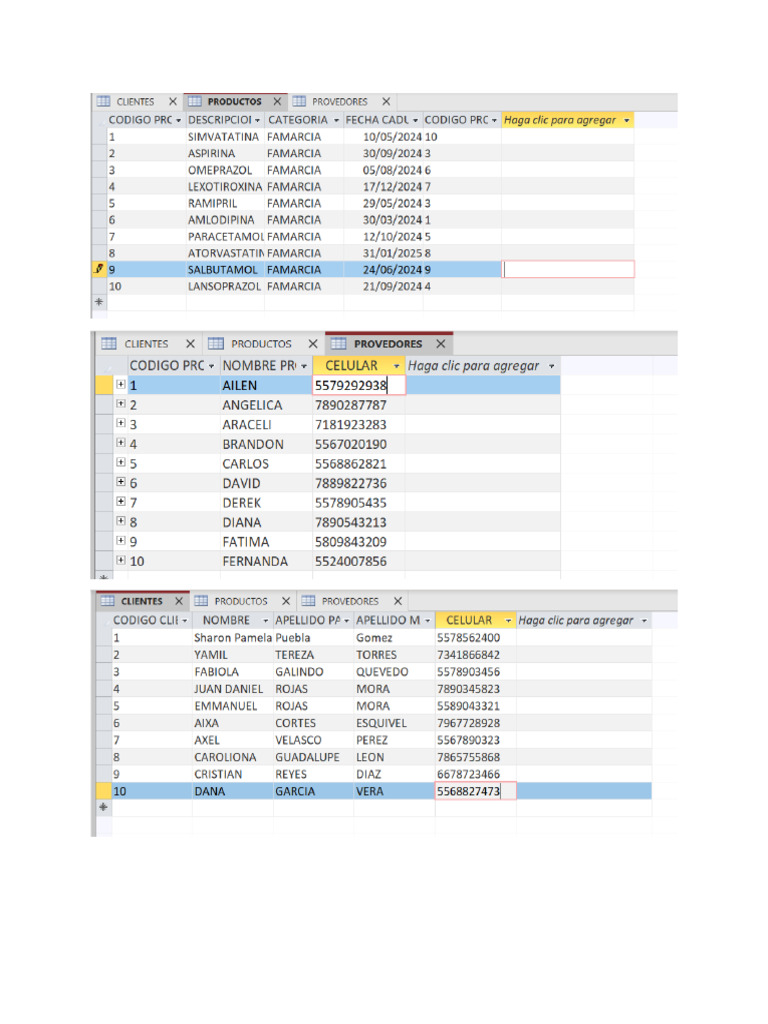Expand subdatasheet for DAVID row

[x=121, y=482]
